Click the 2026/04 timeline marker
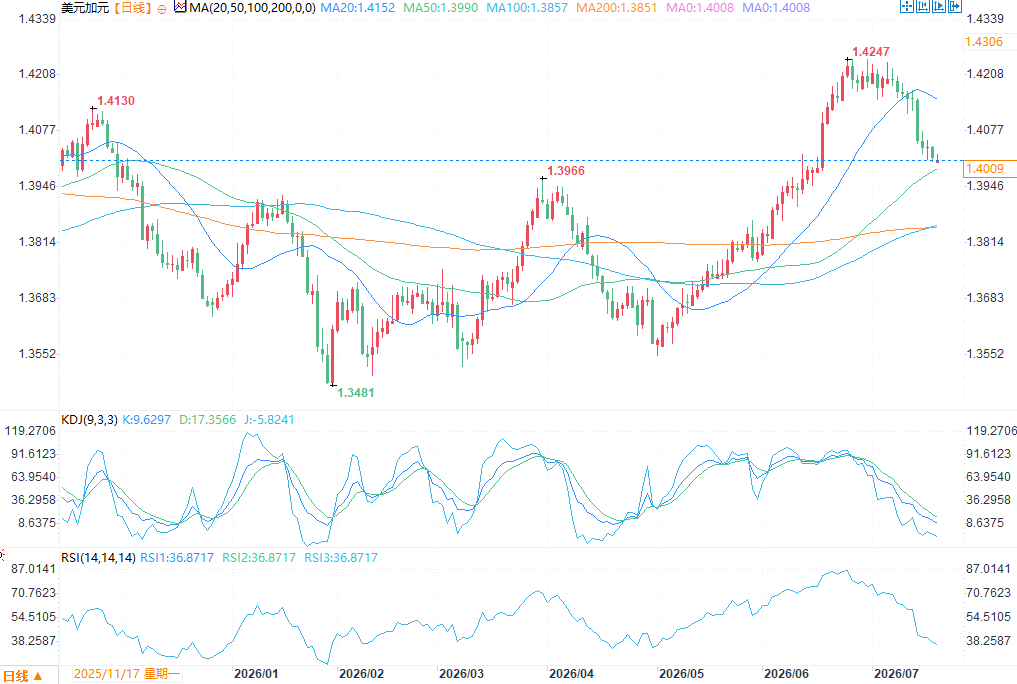The image size is (1017, 684). [x=571, y=674]
